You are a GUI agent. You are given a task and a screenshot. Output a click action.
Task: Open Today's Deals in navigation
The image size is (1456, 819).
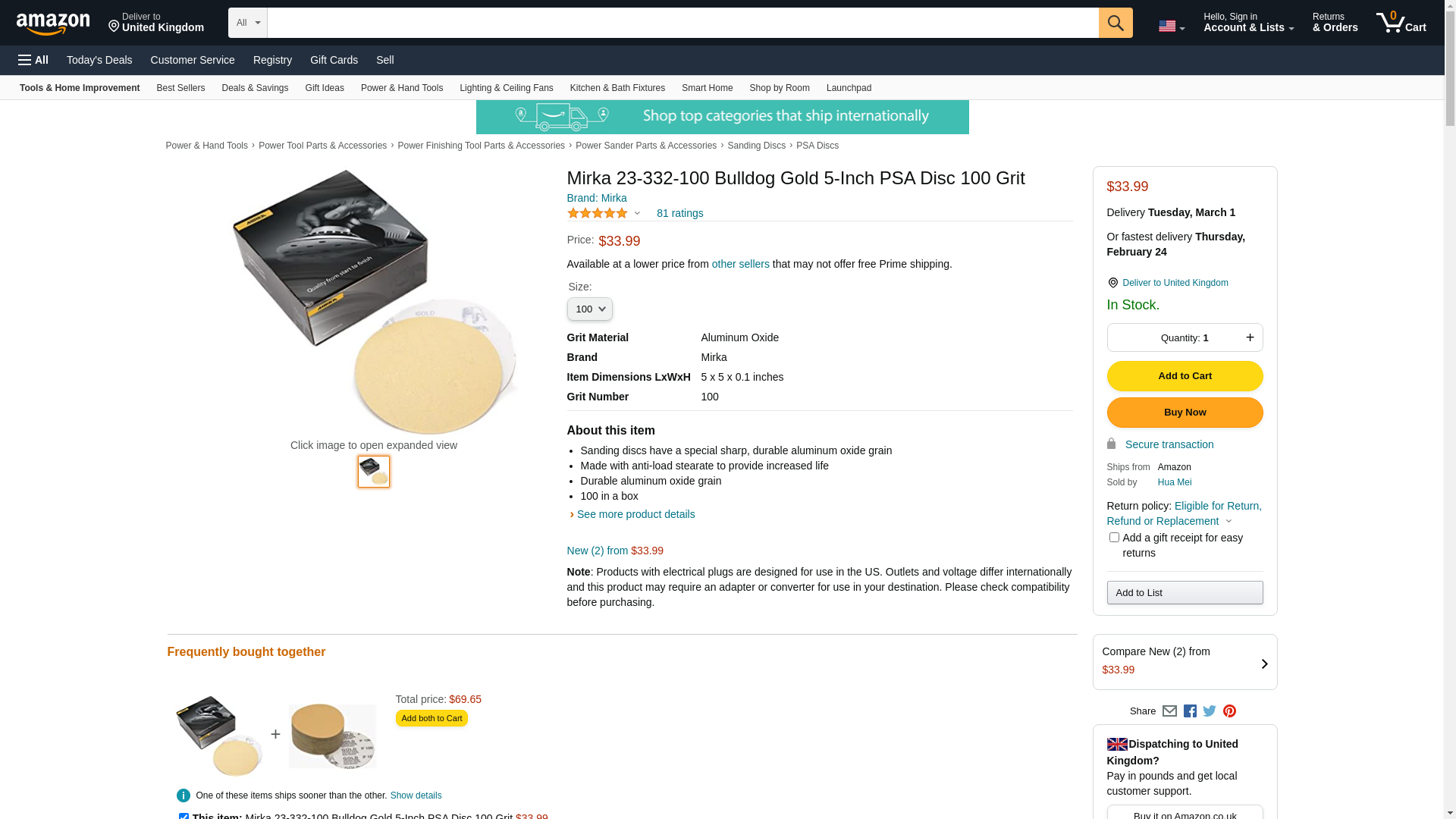pyautogui.click(x=99, y=60)
